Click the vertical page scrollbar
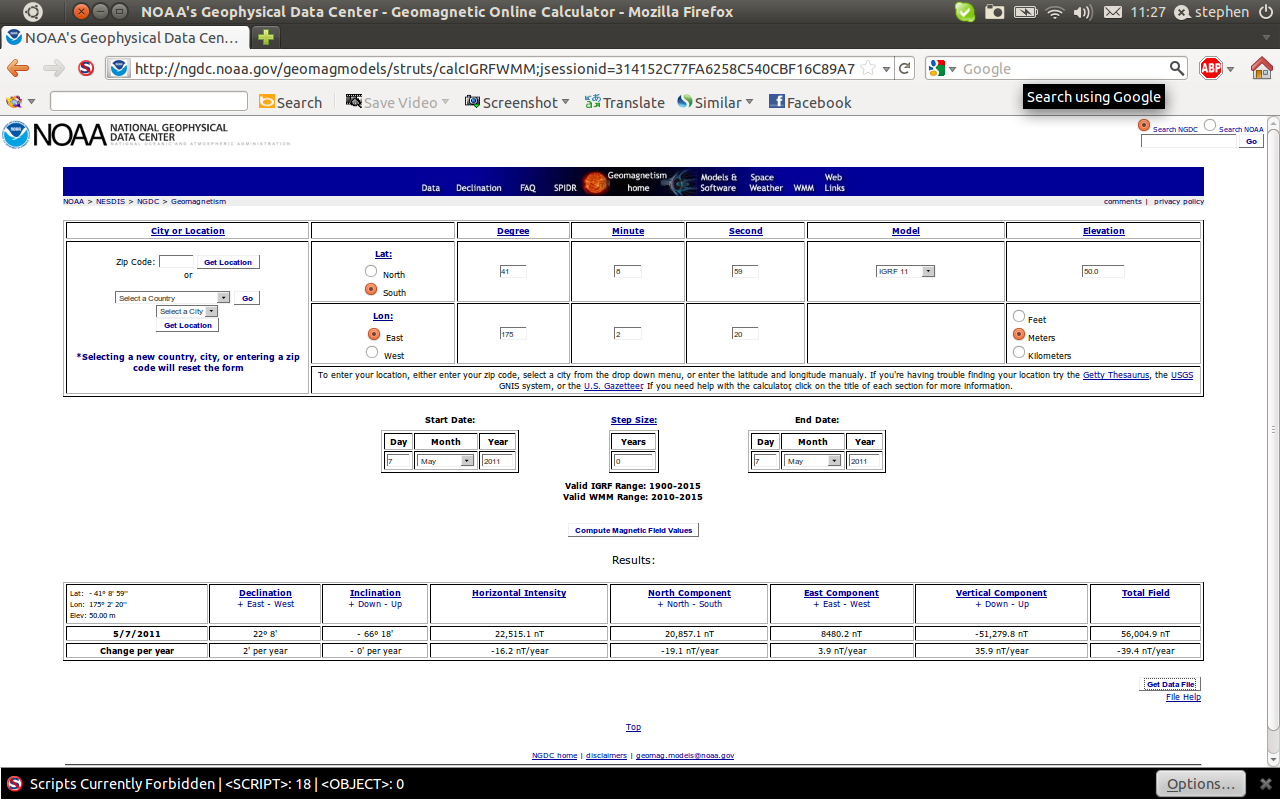This screenshot has width=1280, height=800. 1273,430
